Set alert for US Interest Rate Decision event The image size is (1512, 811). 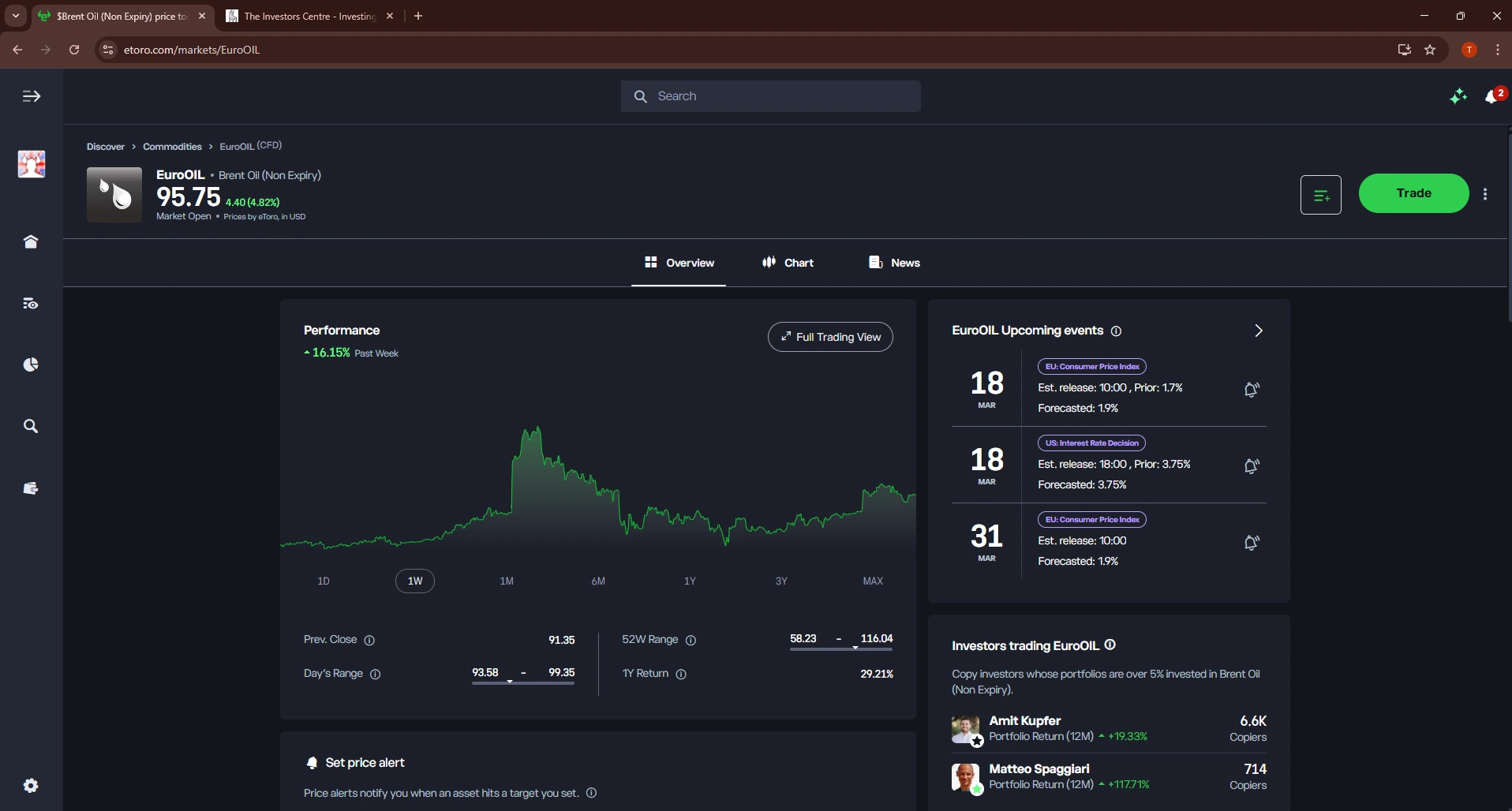click(1252, 466)
